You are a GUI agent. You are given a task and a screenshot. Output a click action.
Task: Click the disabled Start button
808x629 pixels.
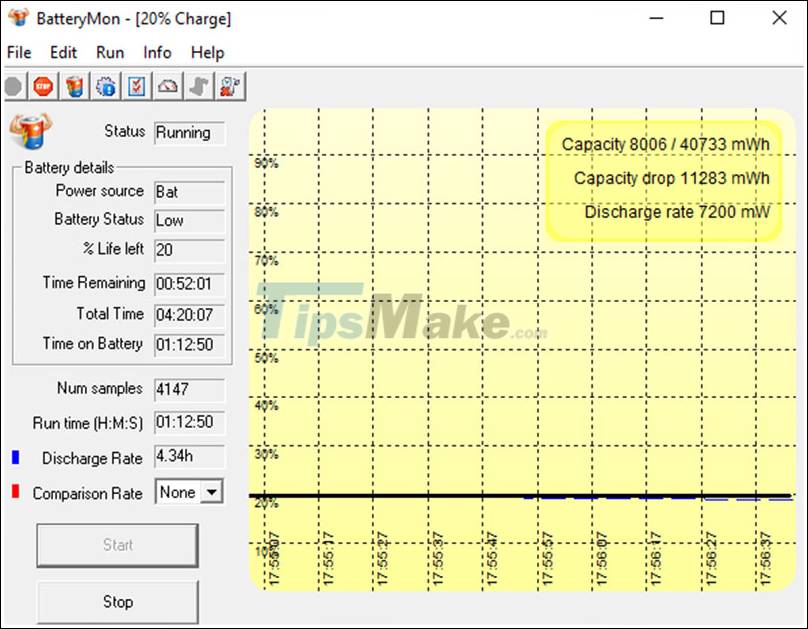tap(117, 545)
